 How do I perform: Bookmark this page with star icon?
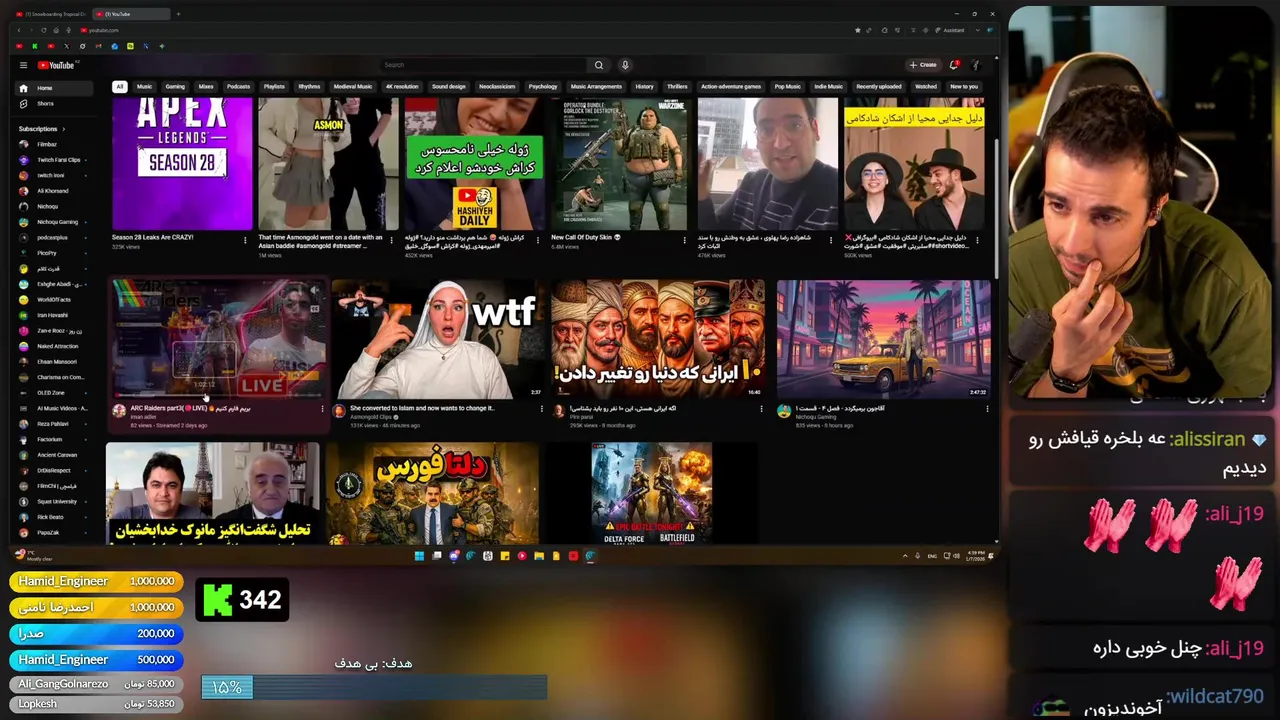coord(857,30)
